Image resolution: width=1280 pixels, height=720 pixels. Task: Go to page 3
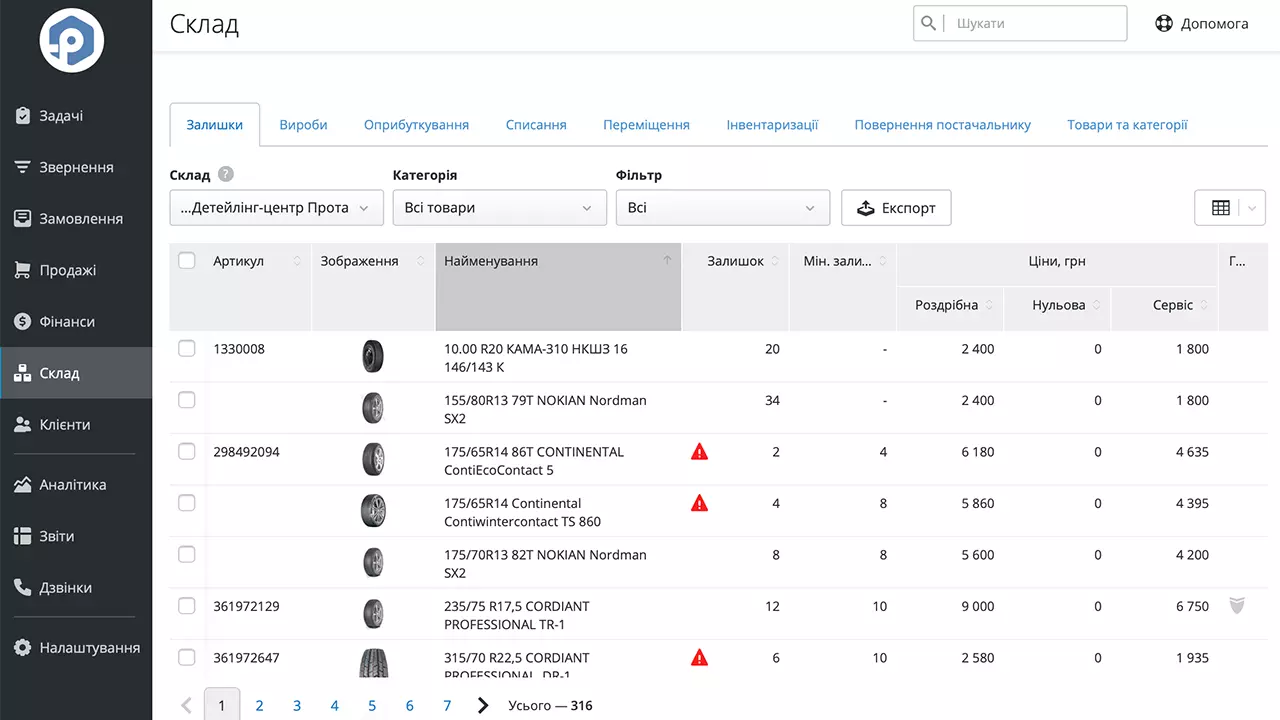[297, 705]
